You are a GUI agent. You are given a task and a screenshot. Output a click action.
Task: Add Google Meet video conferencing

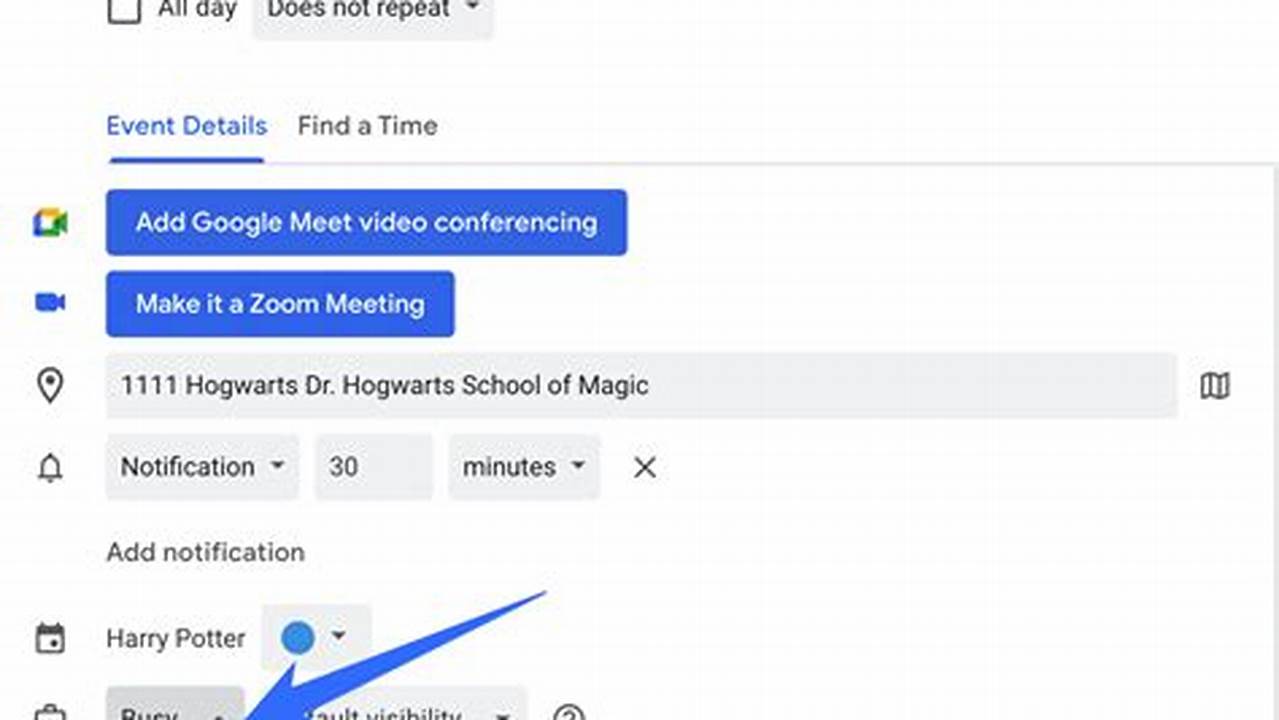(366, 222)
